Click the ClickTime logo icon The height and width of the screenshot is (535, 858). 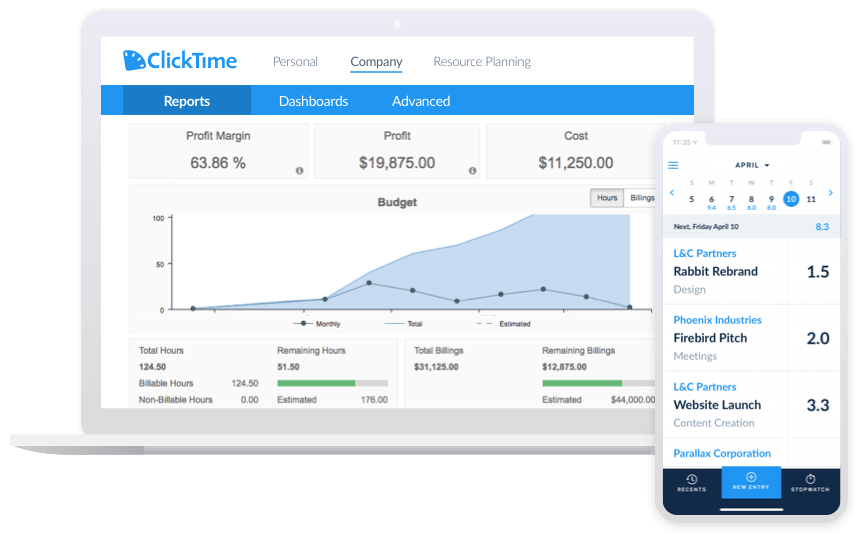click(134, 61)
